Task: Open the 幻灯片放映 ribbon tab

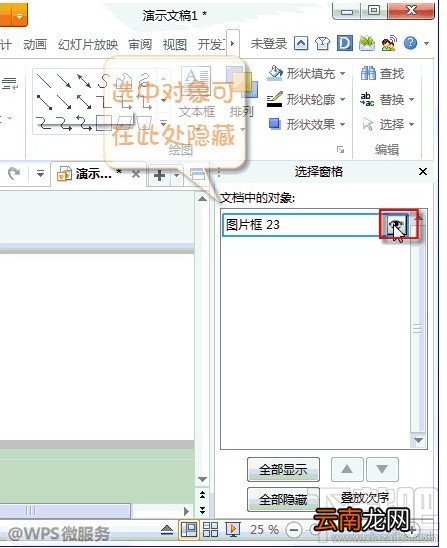Action: (x=88, y=44)
